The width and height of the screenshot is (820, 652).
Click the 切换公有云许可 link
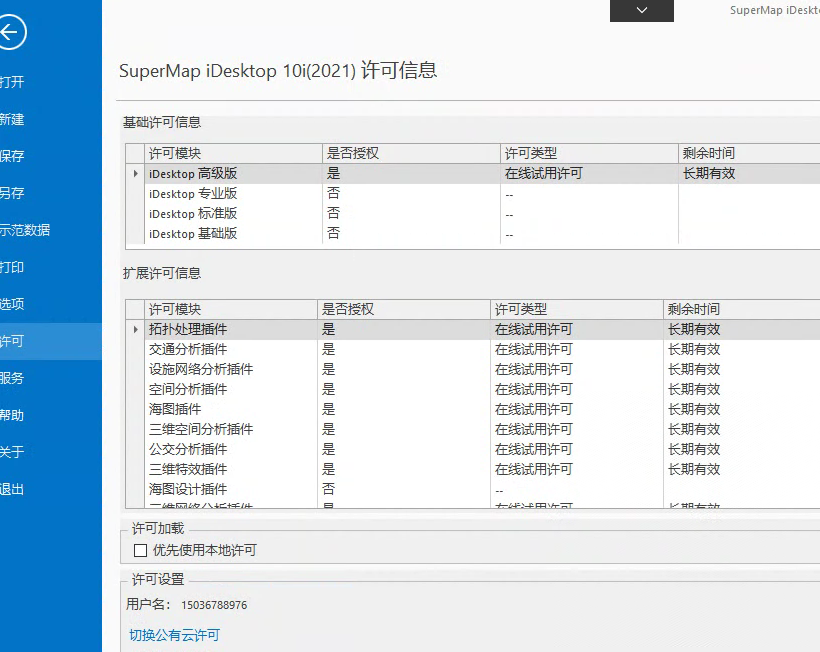[174, 635]
